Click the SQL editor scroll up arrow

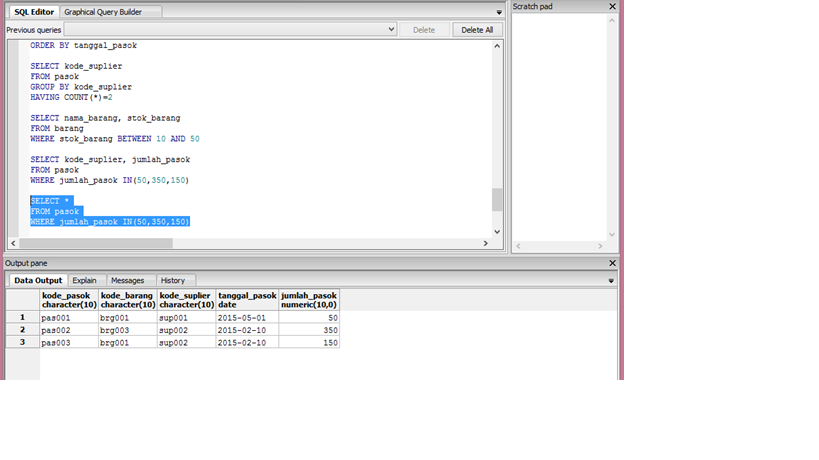(497, 46)
